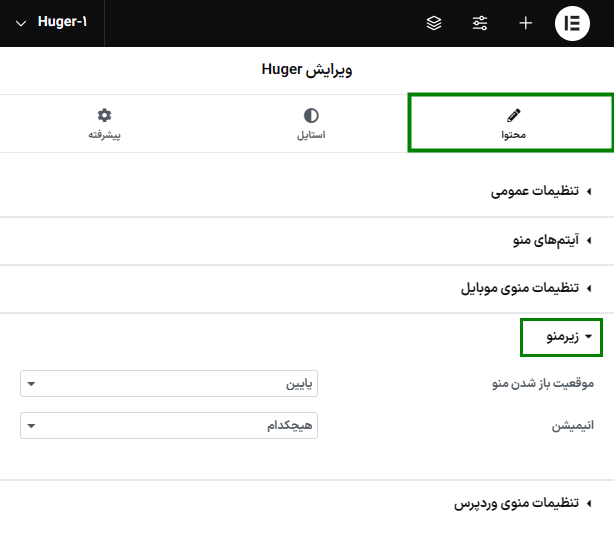This screenshot has width=614, height=556.
Task: Expand the تنظیمات عمومی section
Action: click(307, 191)
